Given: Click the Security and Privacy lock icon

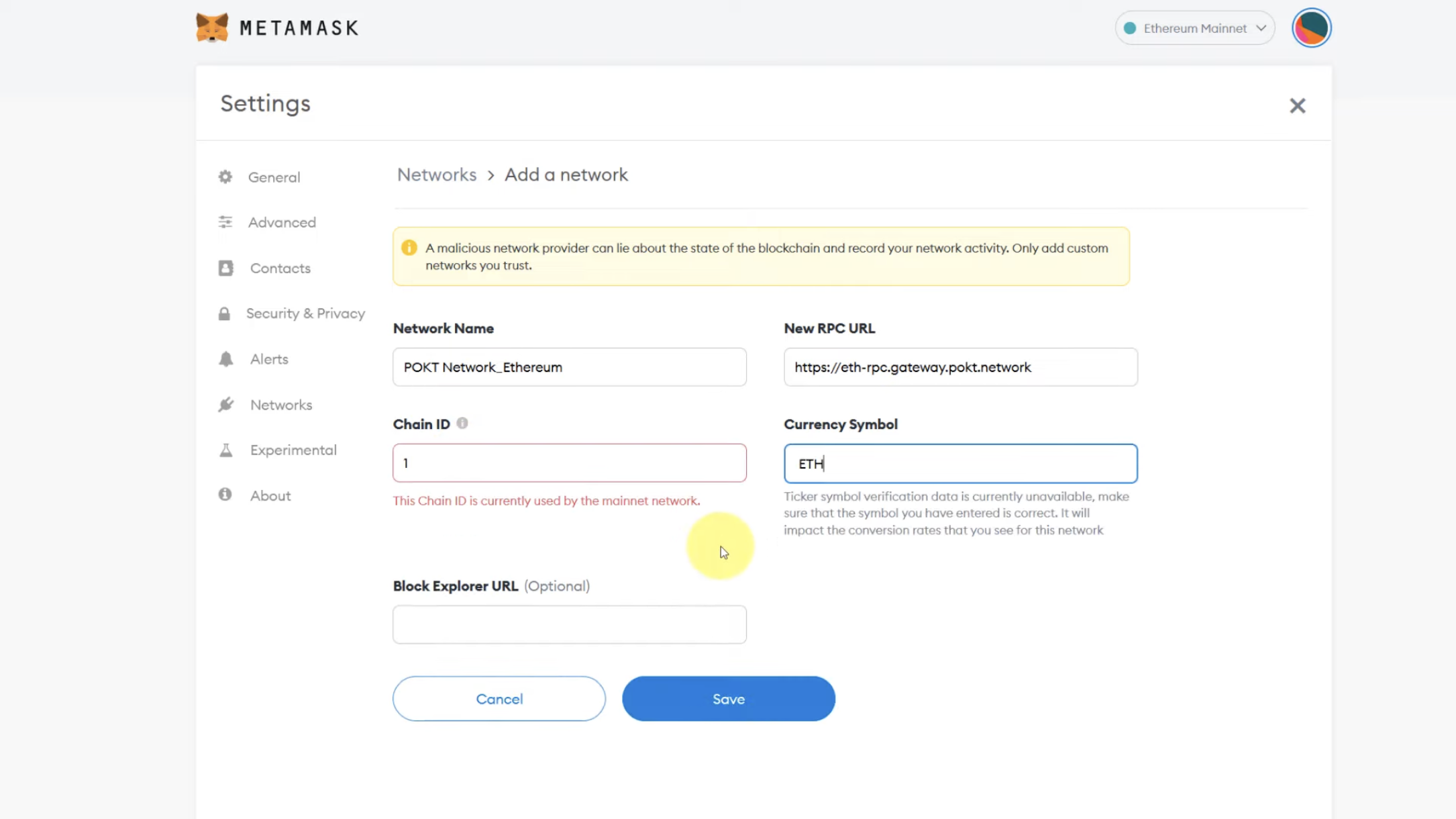Looking at the screenshot, I should 224,313.
